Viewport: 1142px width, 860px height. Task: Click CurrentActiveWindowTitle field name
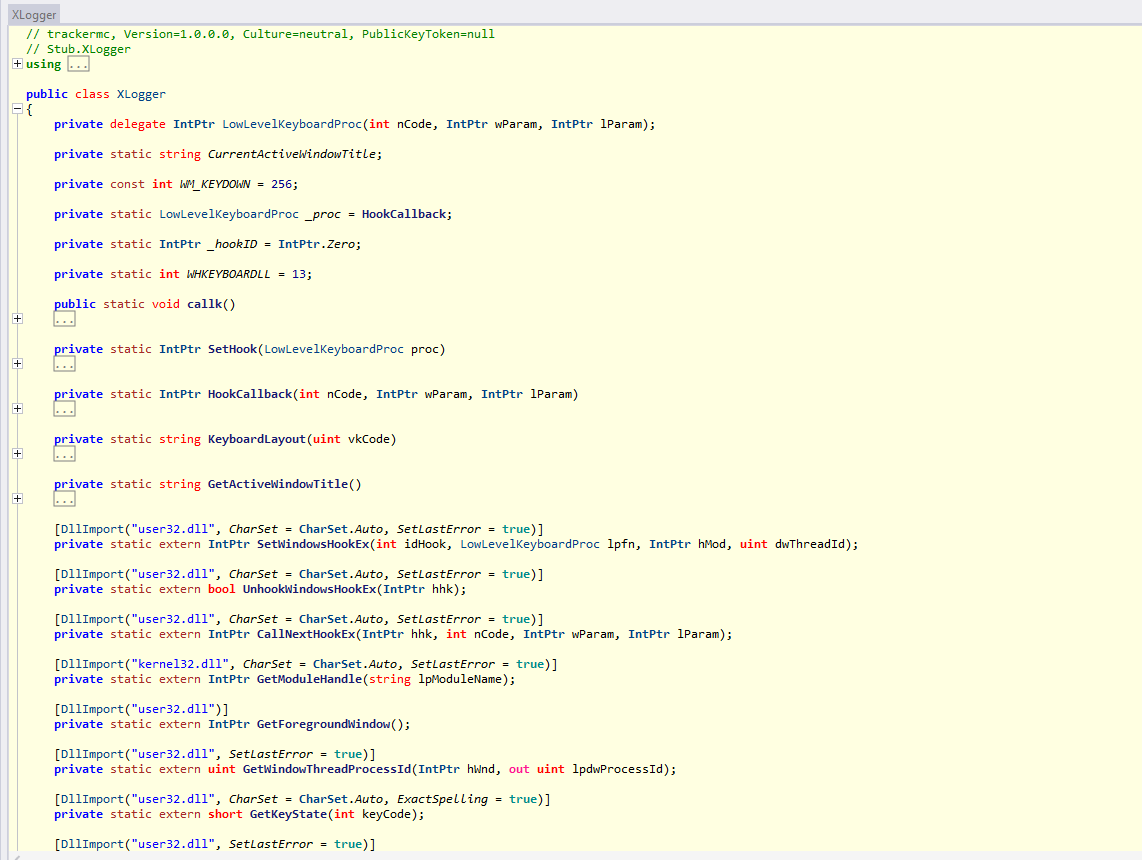(x=292, y=154)
